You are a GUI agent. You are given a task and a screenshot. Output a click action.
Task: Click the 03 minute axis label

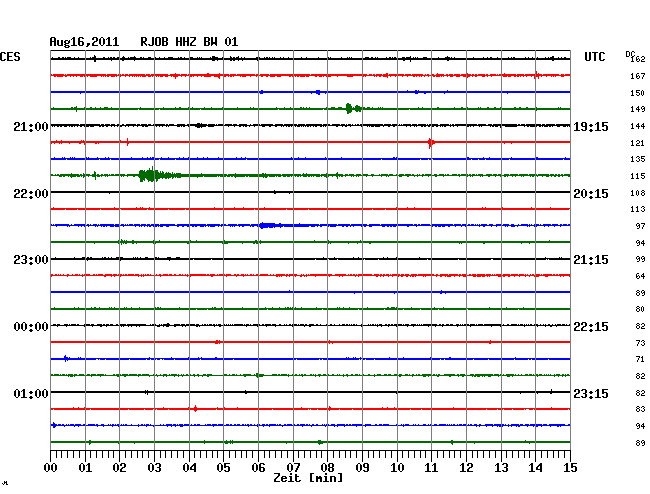[x=154, y=468]
